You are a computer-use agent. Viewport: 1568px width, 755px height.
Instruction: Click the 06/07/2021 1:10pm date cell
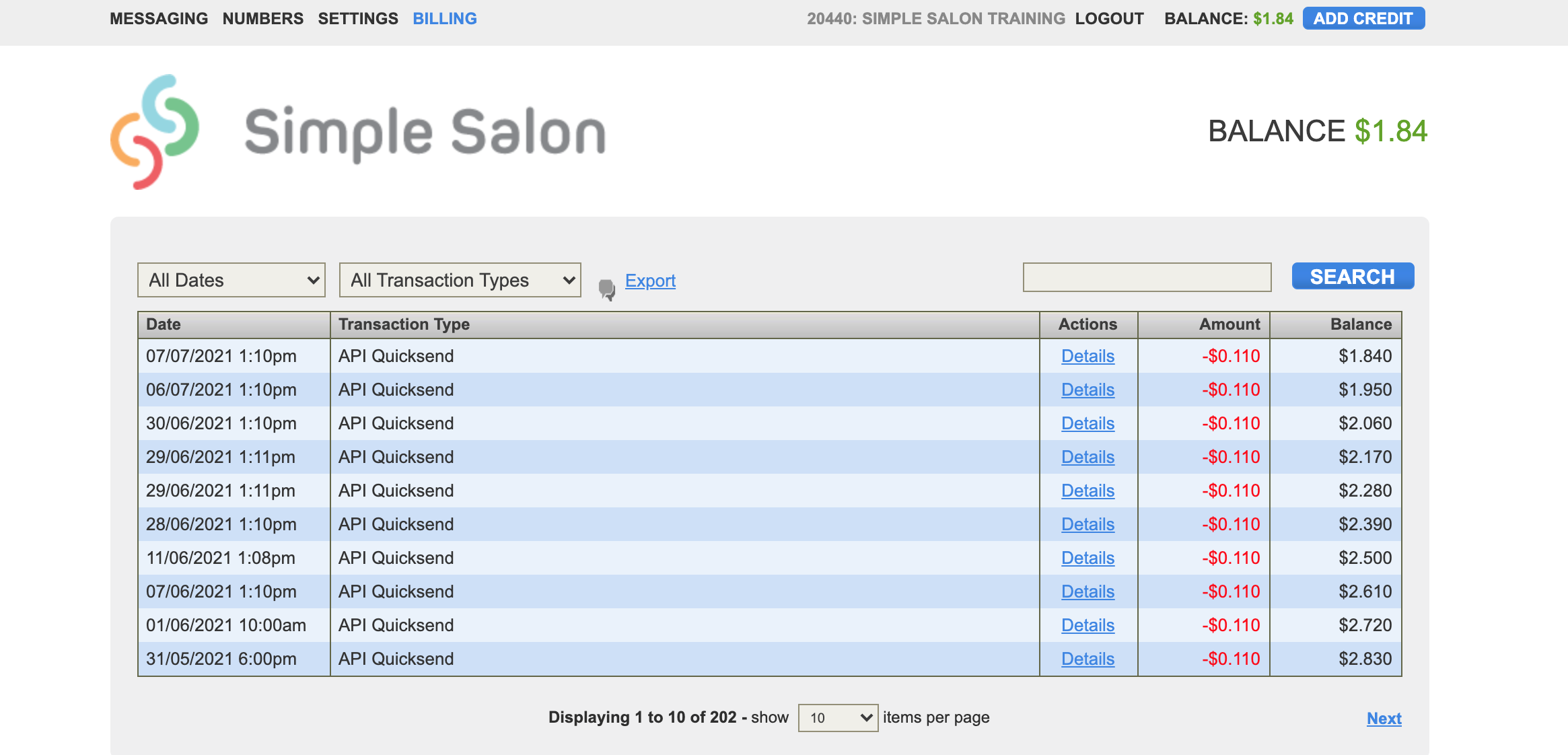point(234,390)
